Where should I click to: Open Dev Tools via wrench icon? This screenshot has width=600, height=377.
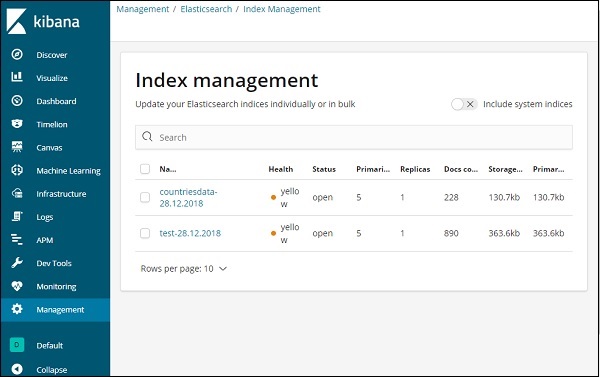[17, 263]
